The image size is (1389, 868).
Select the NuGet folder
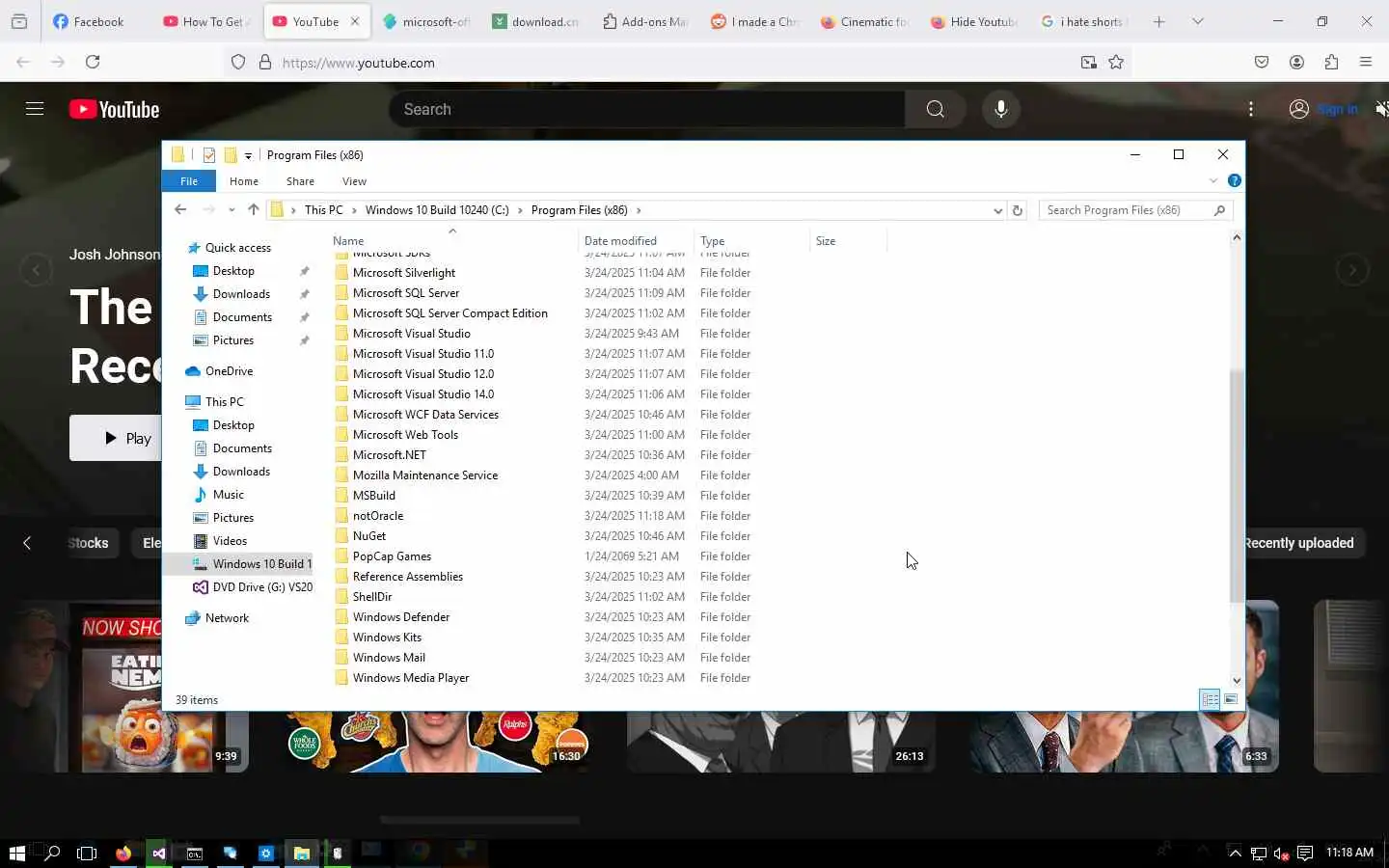click(x=369, y=536)
